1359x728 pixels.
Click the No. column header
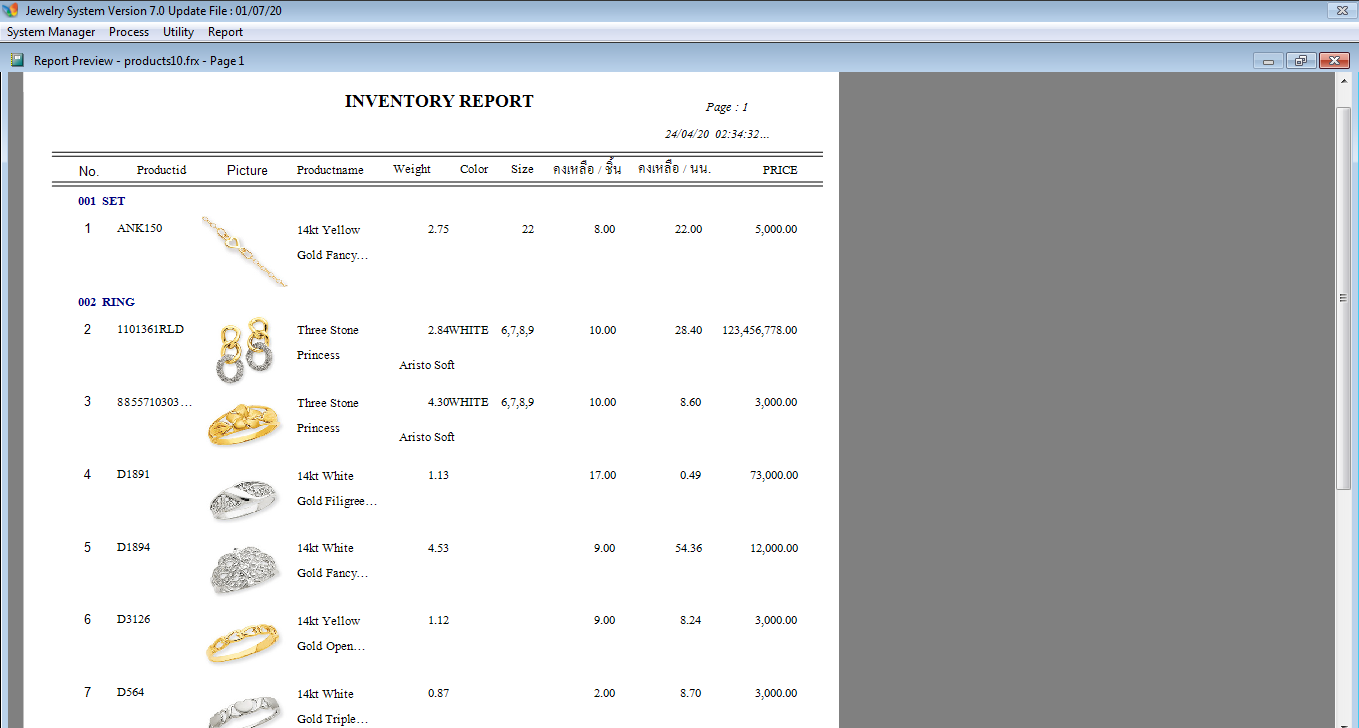(89, 171)
